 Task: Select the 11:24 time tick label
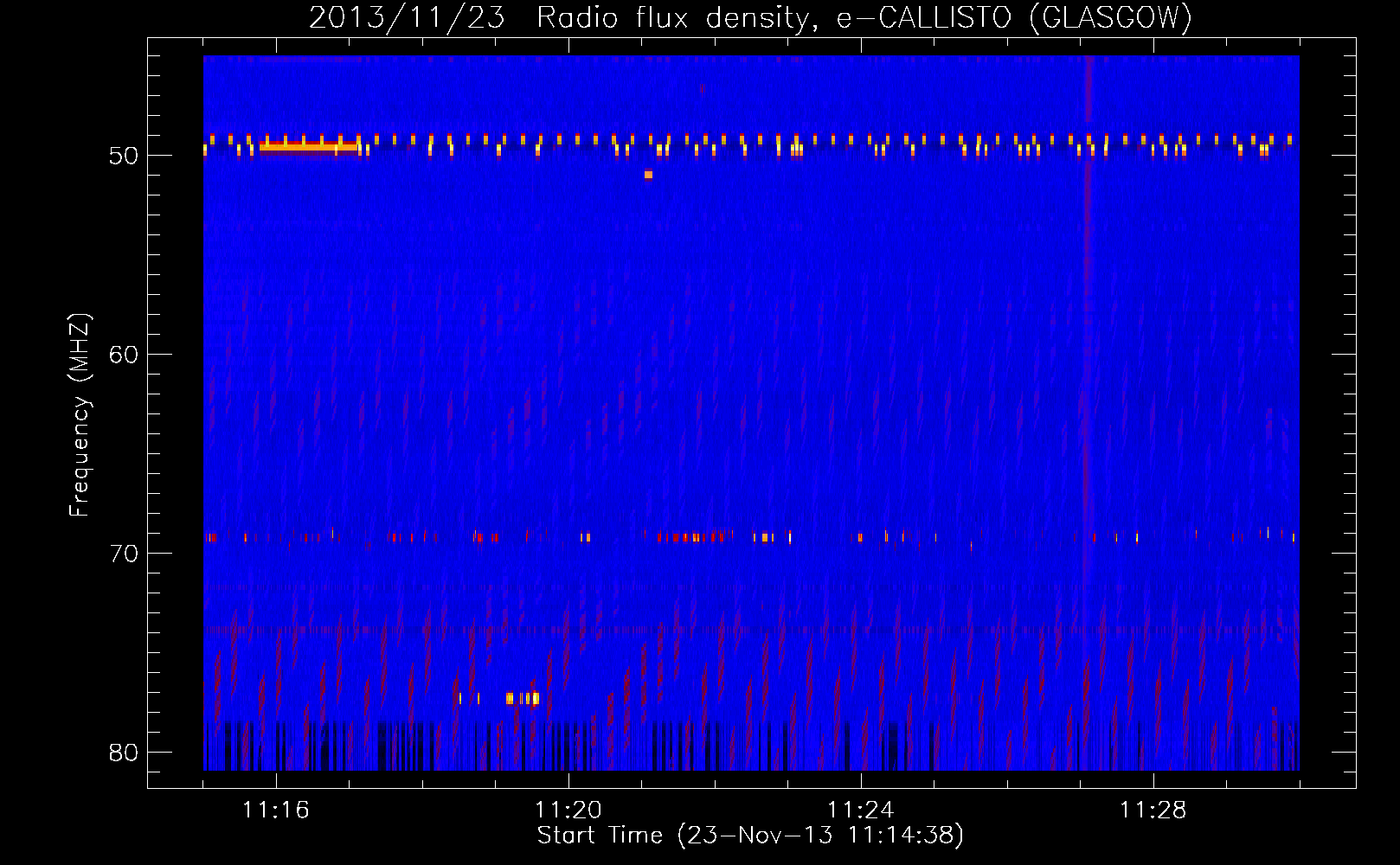[861, 811]
